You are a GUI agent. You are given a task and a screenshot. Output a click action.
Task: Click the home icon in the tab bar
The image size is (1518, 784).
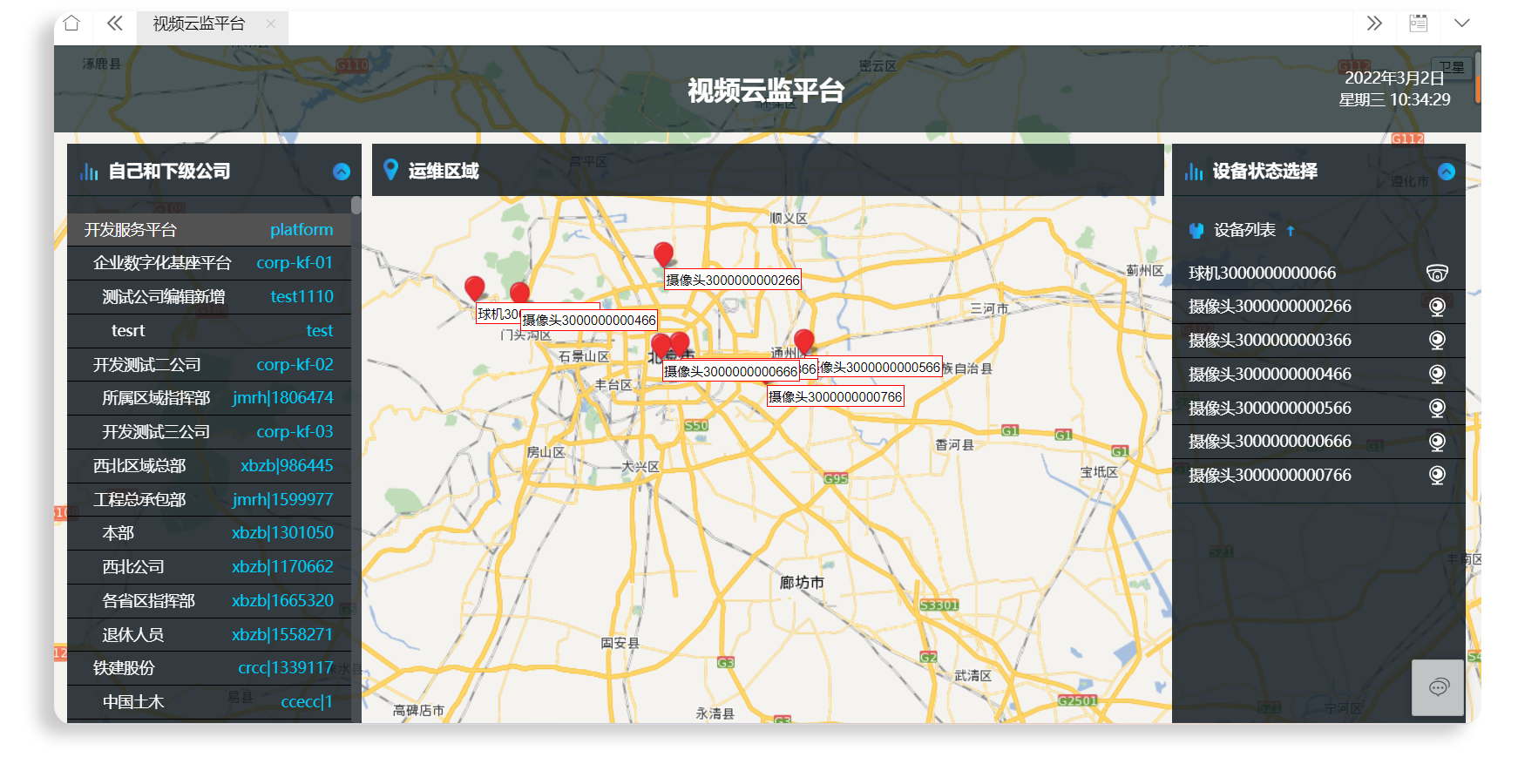[71, 24]
